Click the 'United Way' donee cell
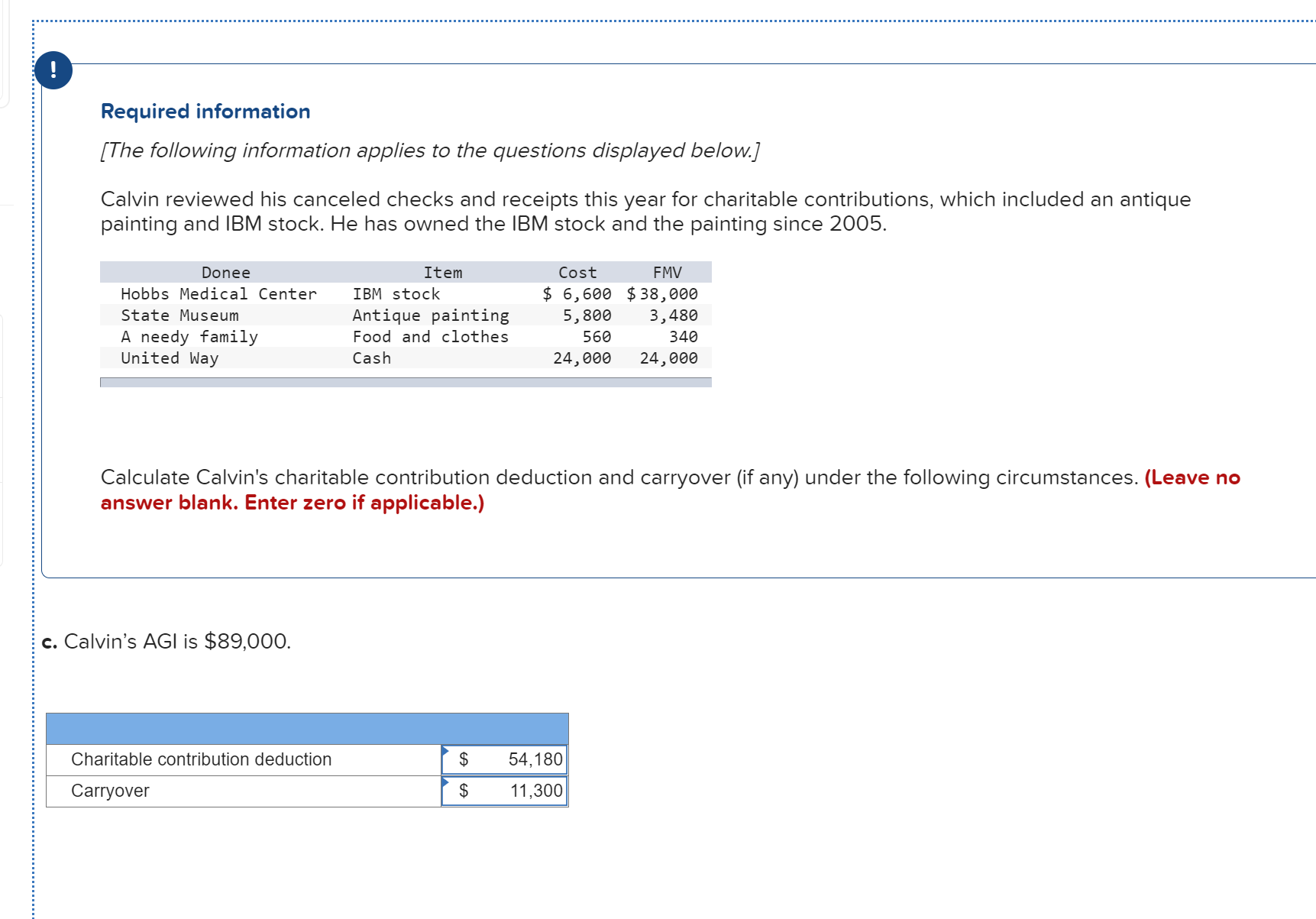The height and width of the screenshot is (919, 1316). [170, 358]
